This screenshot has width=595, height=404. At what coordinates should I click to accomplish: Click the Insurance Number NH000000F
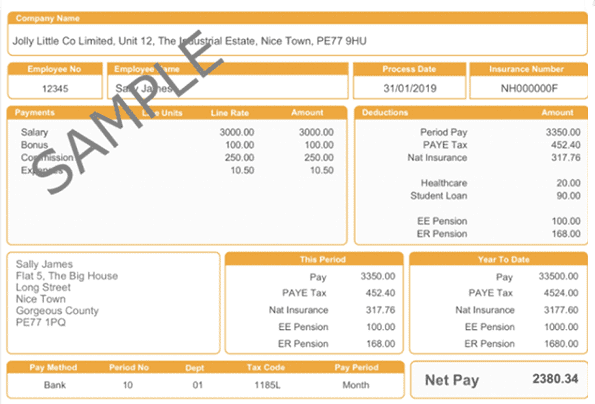click(529, 88)
